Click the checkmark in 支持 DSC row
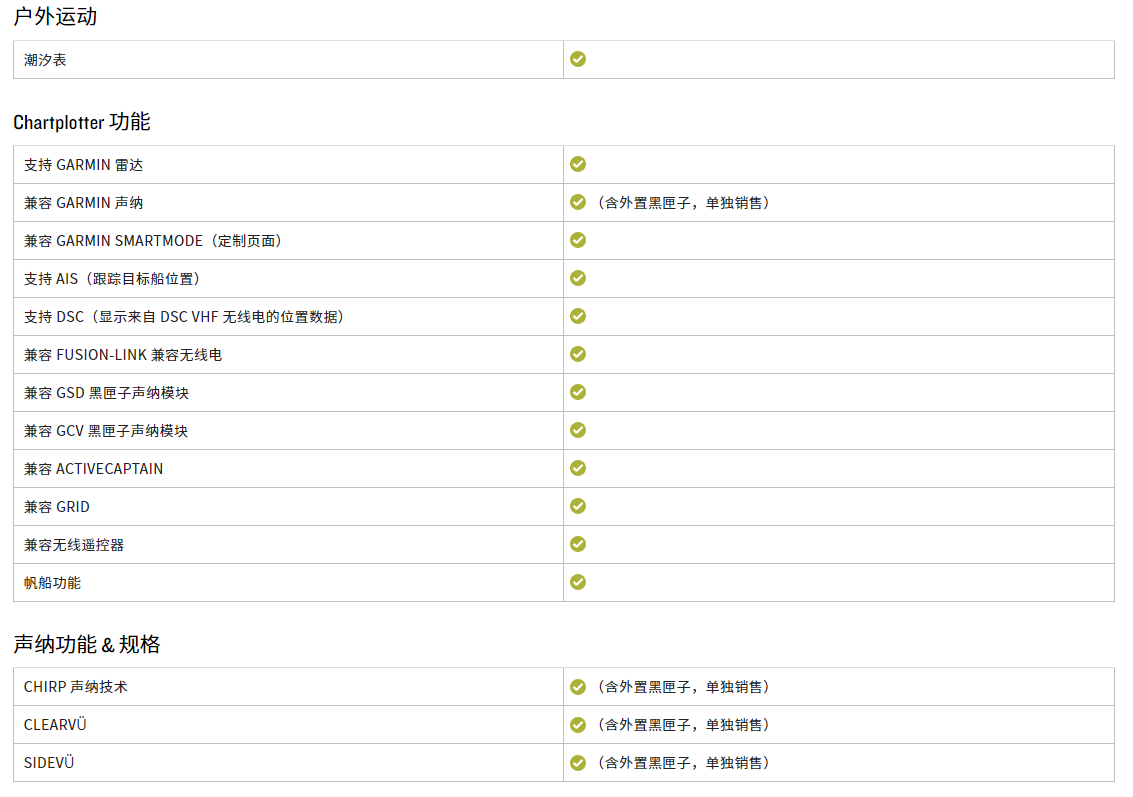The image size is (1133, 797). click(578, 316)
